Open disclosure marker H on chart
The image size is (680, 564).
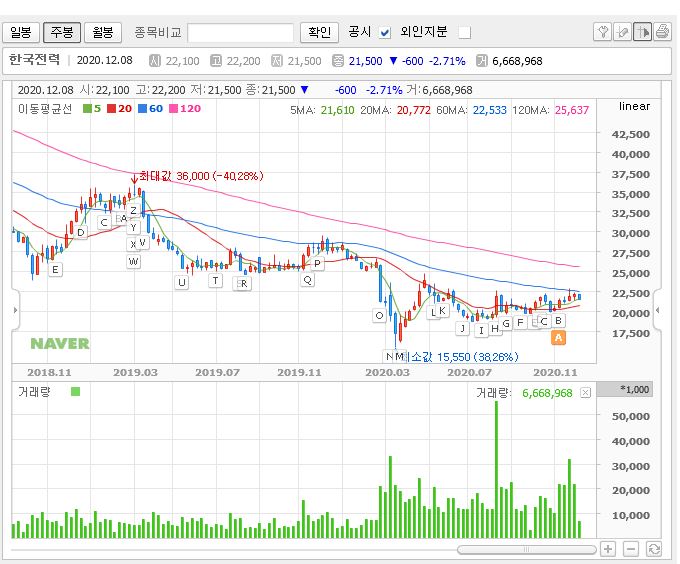tap(494, 329)
